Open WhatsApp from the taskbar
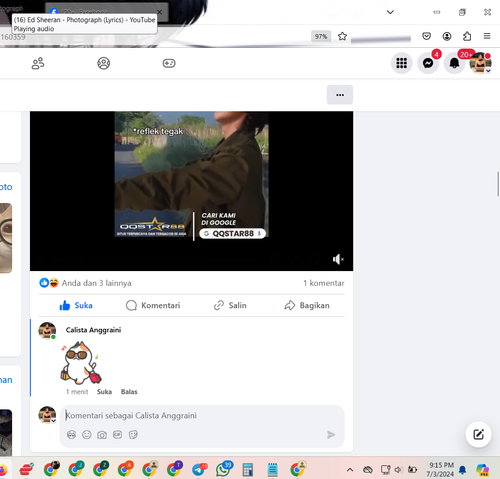The image size is (500, 479). [x=223, y=470]
